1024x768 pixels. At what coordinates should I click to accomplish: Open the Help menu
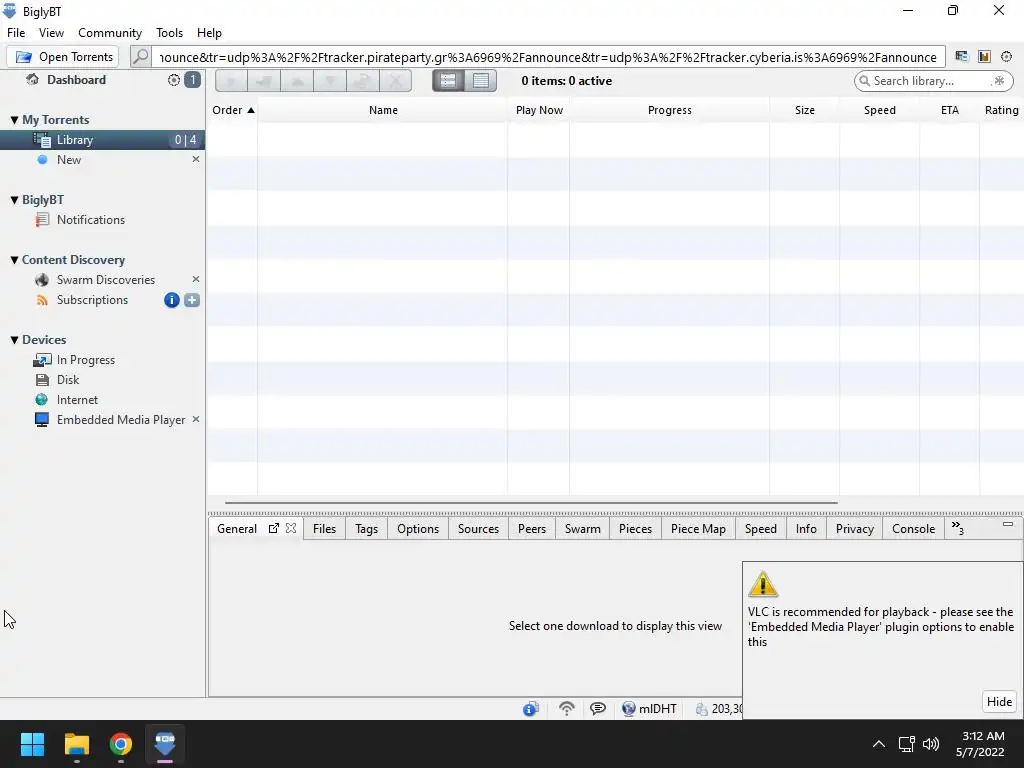point(209,33)
